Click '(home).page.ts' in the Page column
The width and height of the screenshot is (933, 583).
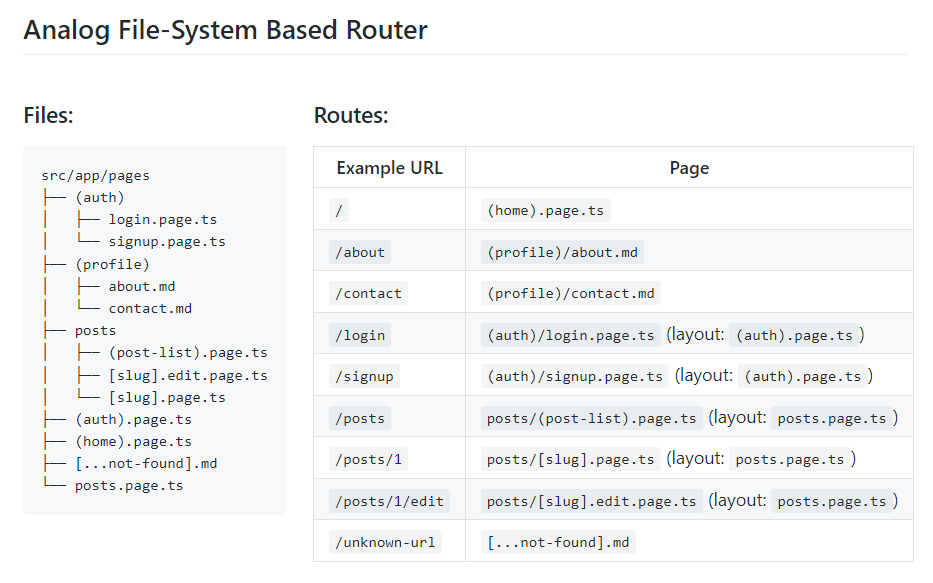tap(546, 211)
